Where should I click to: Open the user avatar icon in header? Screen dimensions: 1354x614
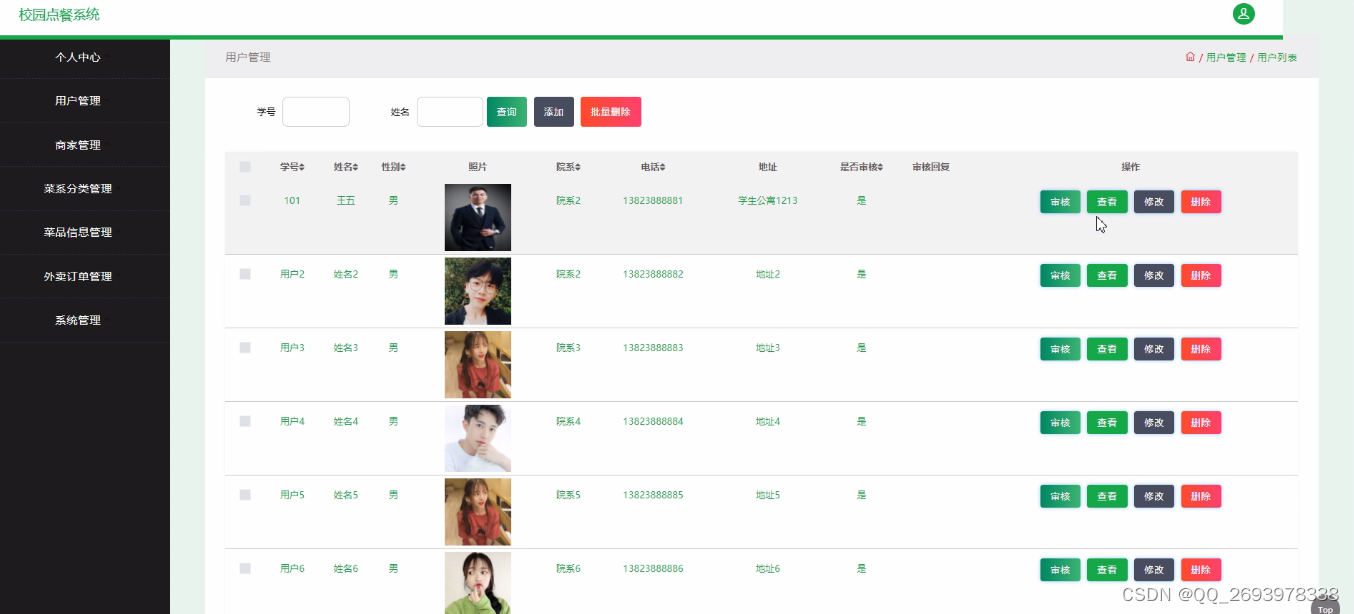[x=1243, y=14]
